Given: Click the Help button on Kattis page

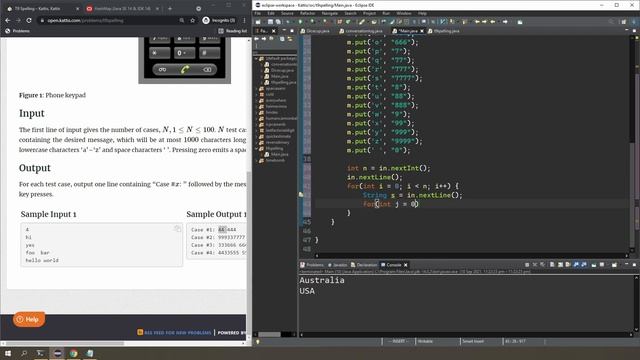Looking at the screenshot, I should [29, 319].
